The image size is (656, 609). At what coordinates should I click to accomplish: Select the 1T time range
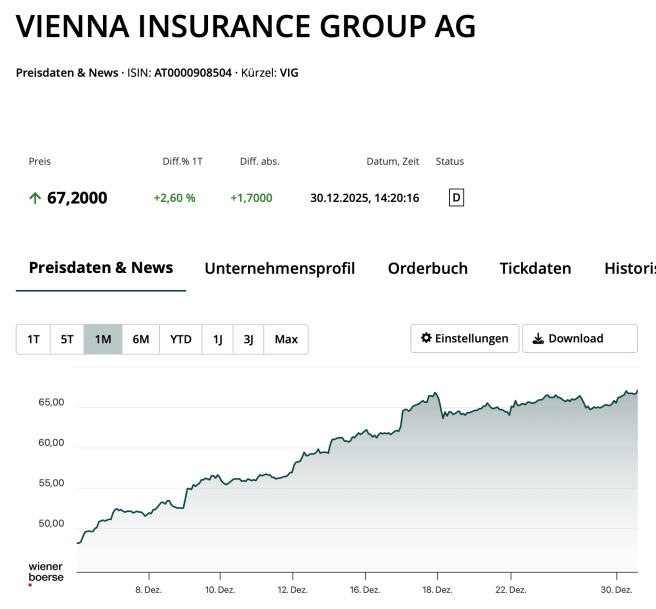[x=33, y=339]
